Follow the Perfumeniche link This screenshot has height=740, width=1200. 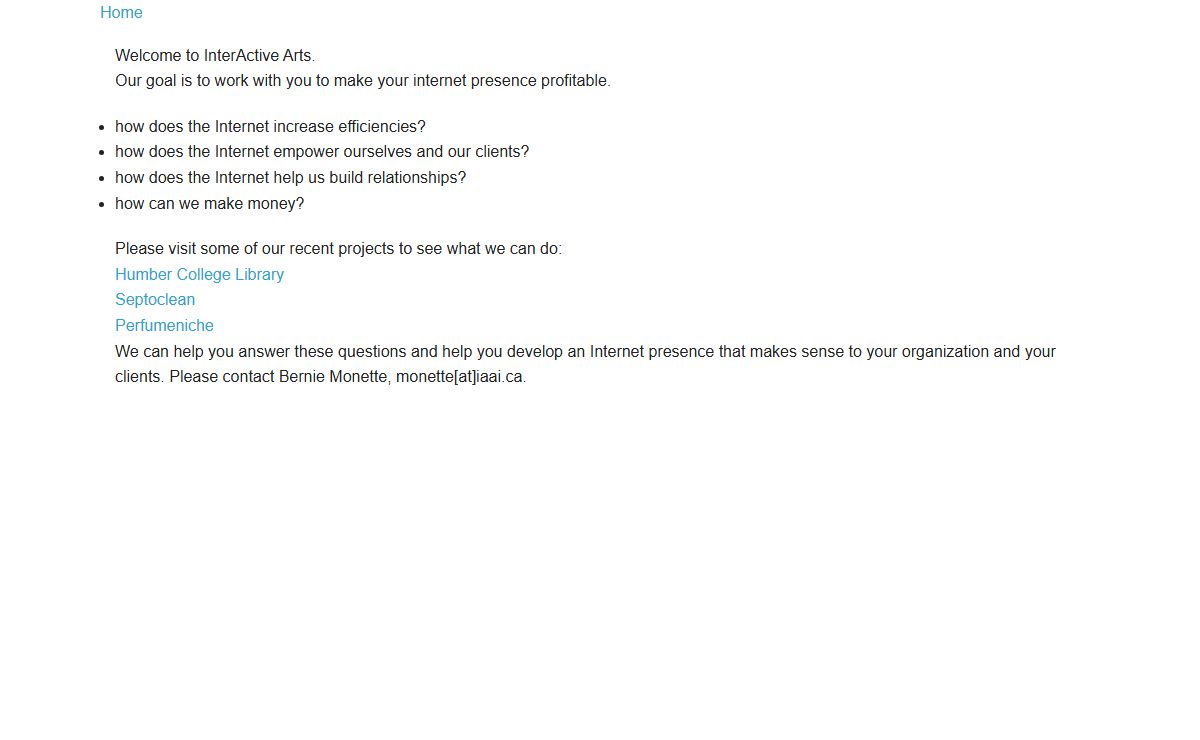tap(164, 326)
